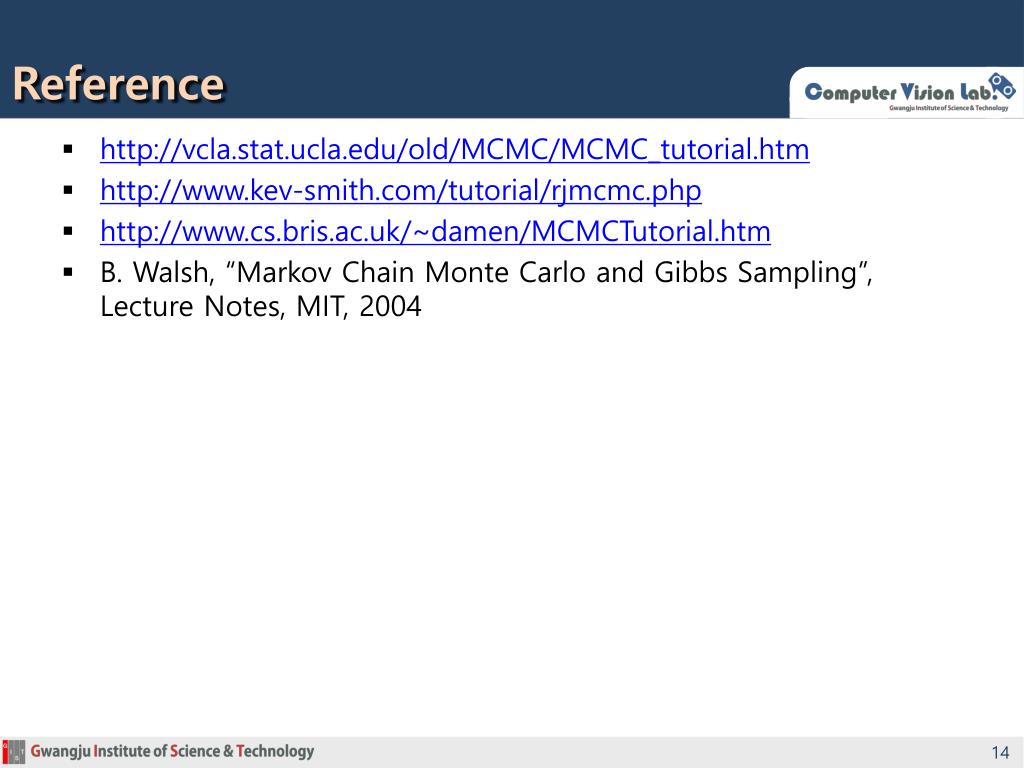Click the slide number 14

1000,753
